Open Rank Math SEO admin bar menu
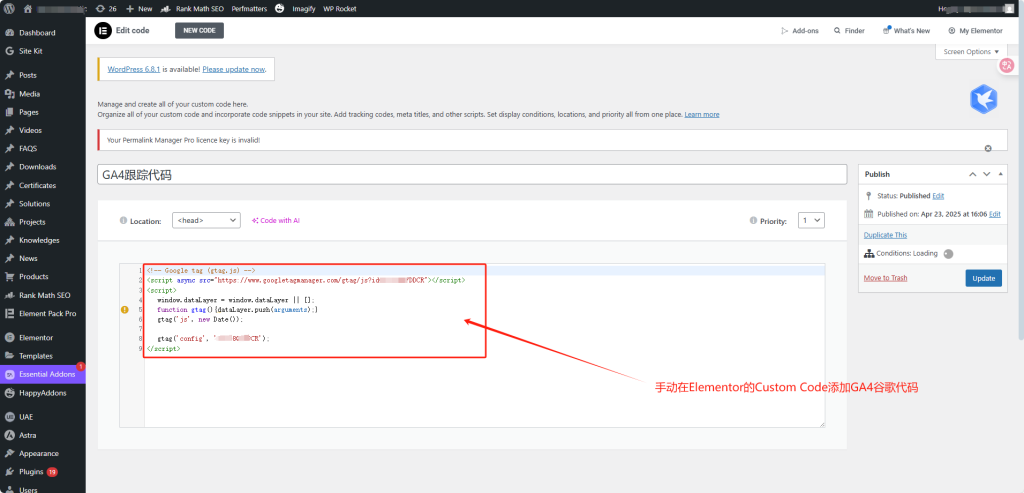This screenshot has width=1024, height=493. coord(194,9)
